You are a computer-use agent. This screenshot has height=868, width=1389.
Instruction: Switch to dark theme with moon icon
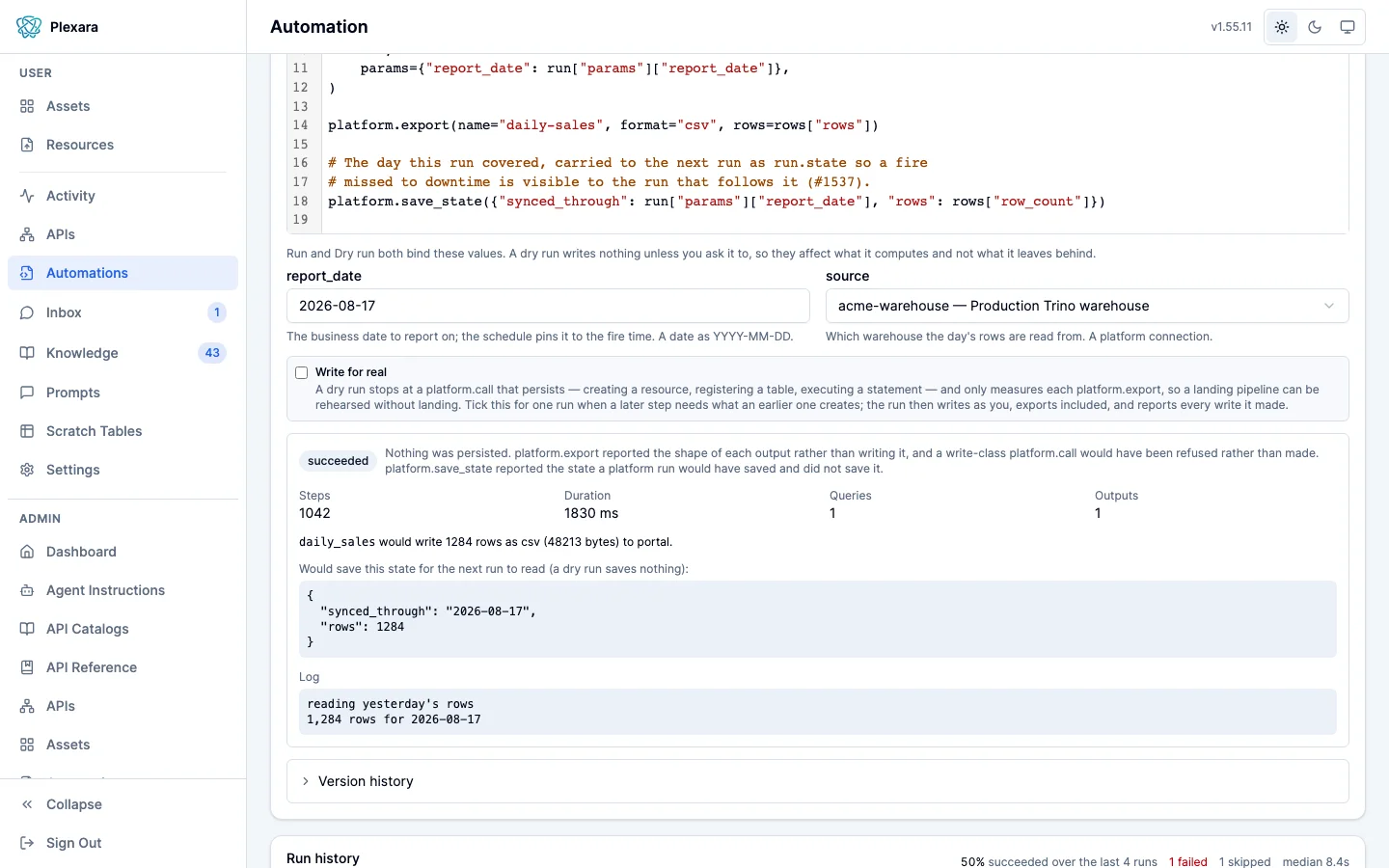[x=1315, y=27]
